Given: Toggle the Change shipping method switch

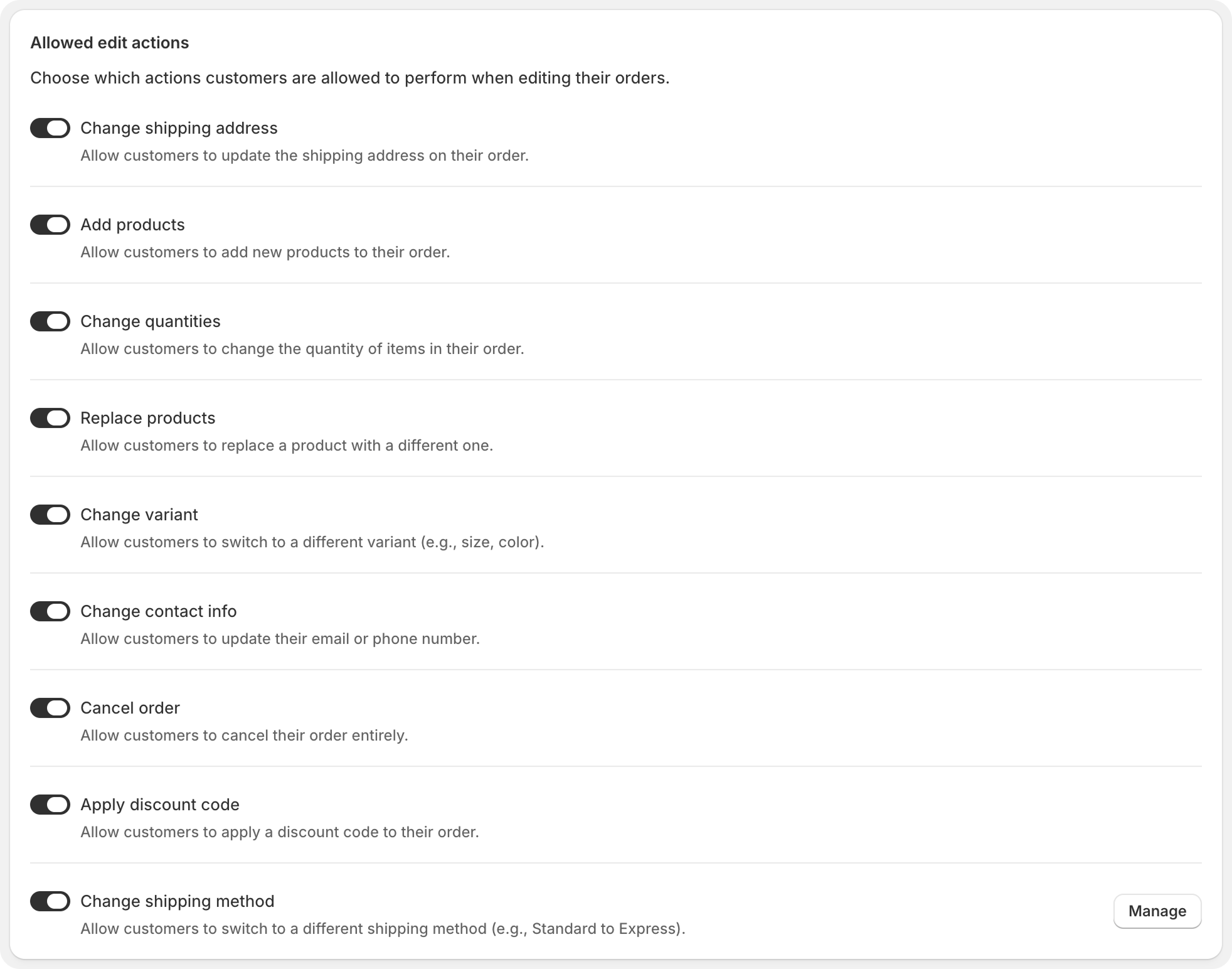Looking at the screenshot, I should (50, 901).
